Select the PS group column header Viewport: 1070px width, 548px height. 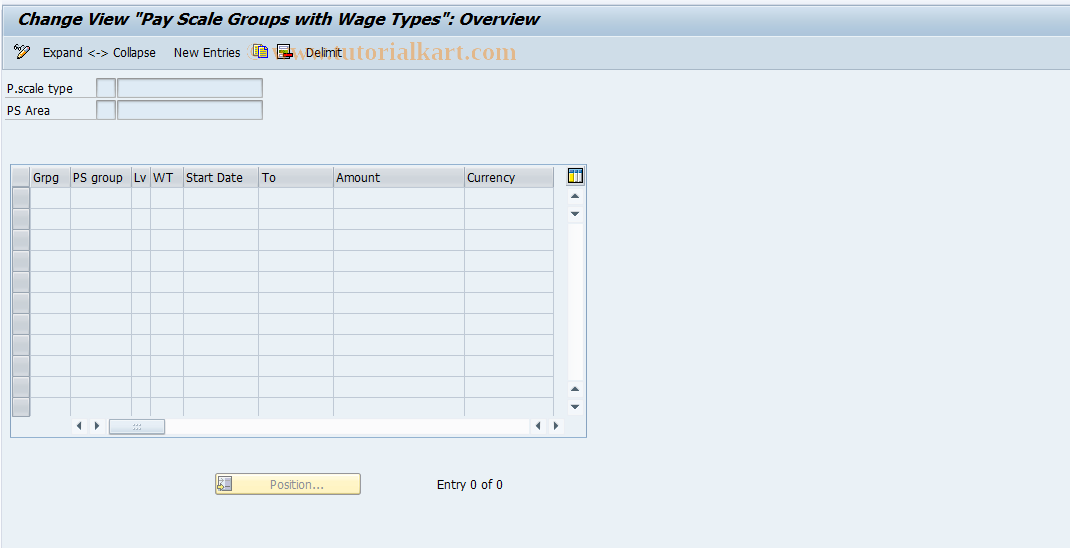pyautogui.click(x=101, y=177)
